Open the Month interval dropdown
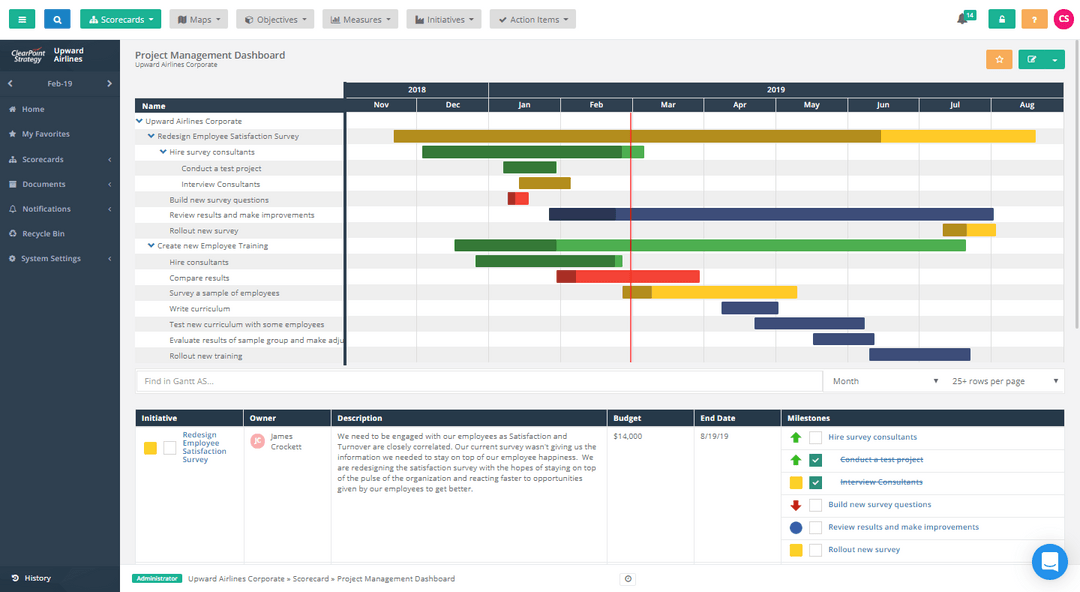The width and height of the screenshot is (1080, 592). coord(884,380)
